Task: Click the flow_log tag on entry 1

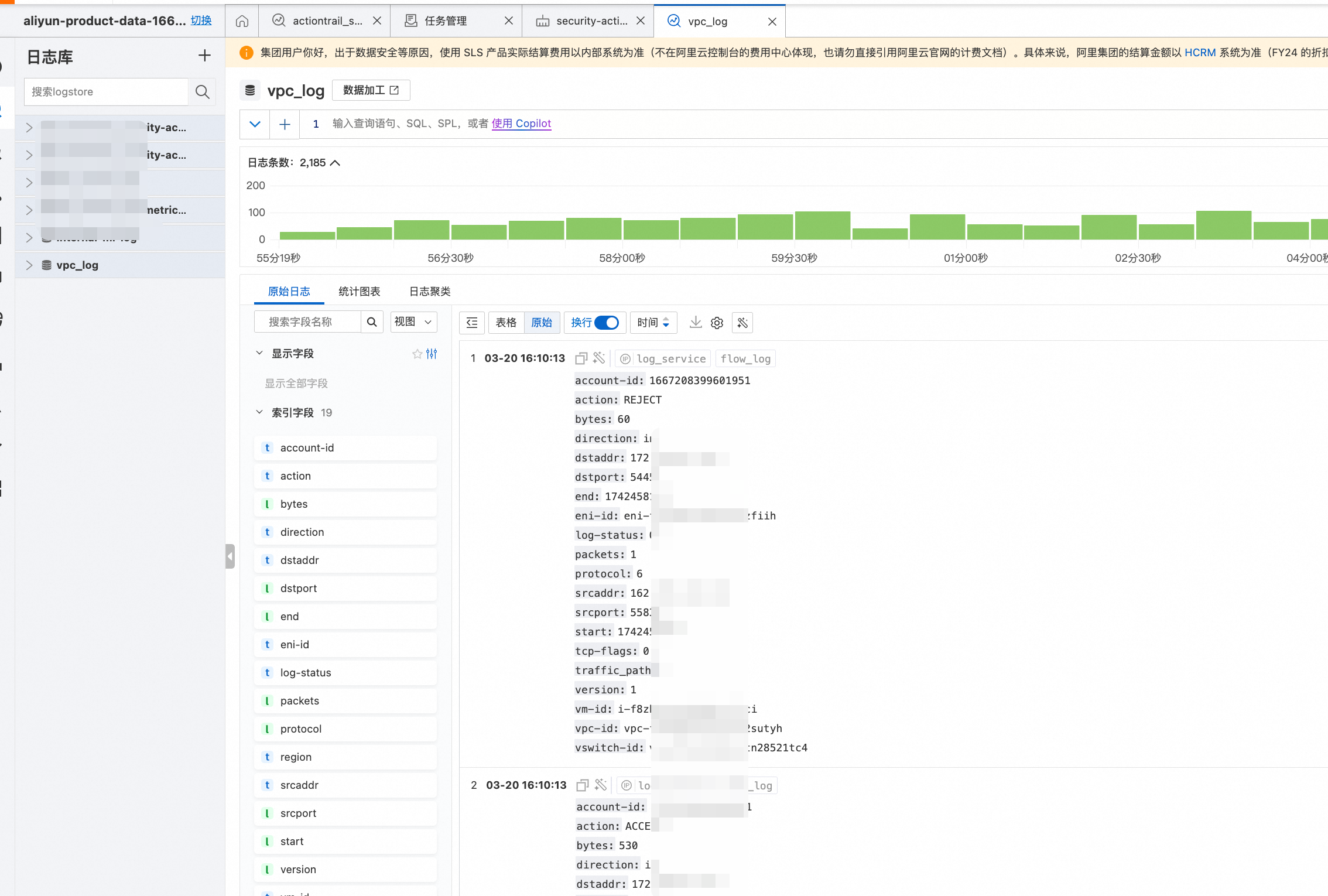Action: click(745, 358)
